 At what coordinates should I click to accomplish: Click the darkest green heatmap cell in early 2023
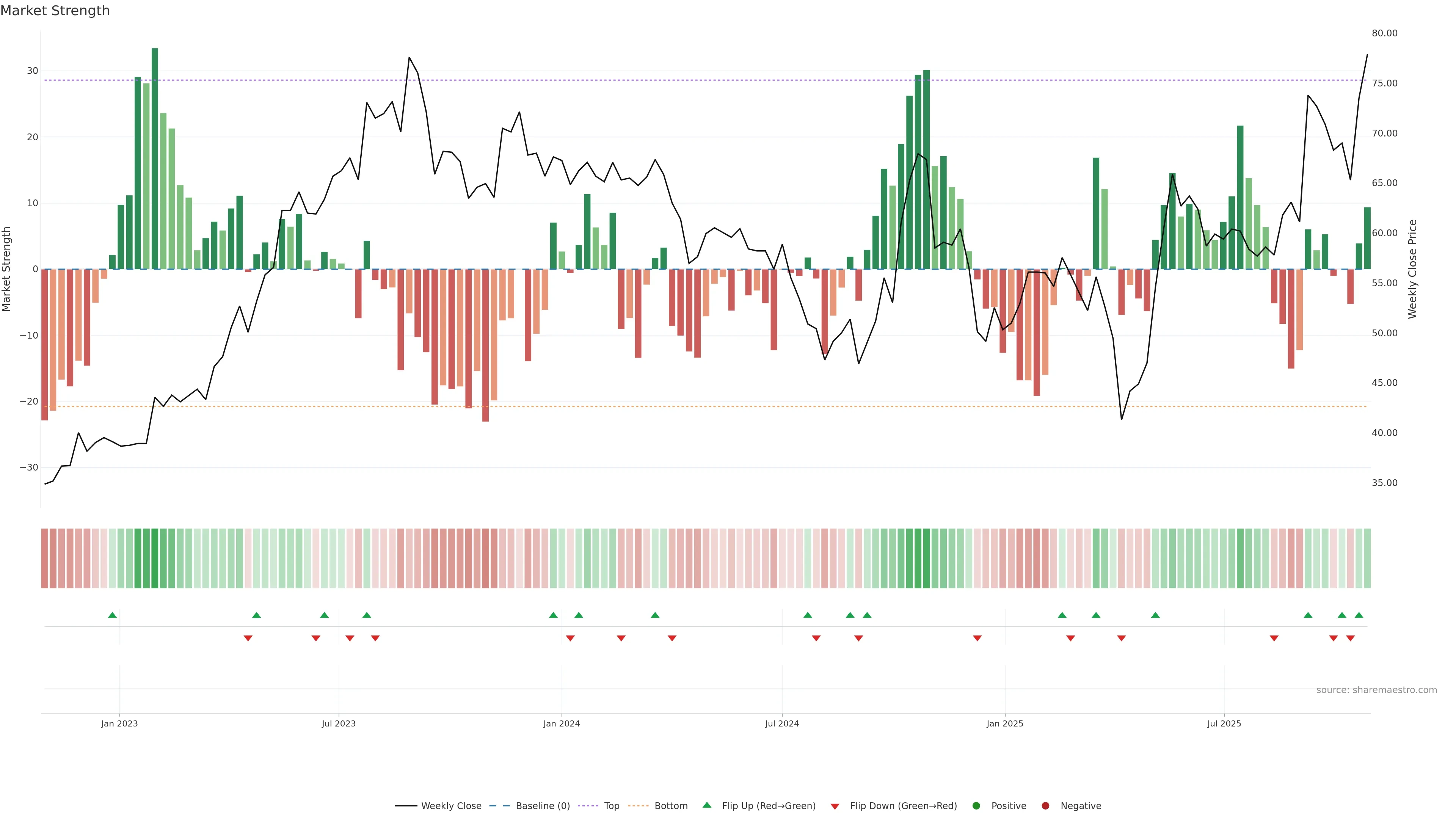click(x=155, y=558)
